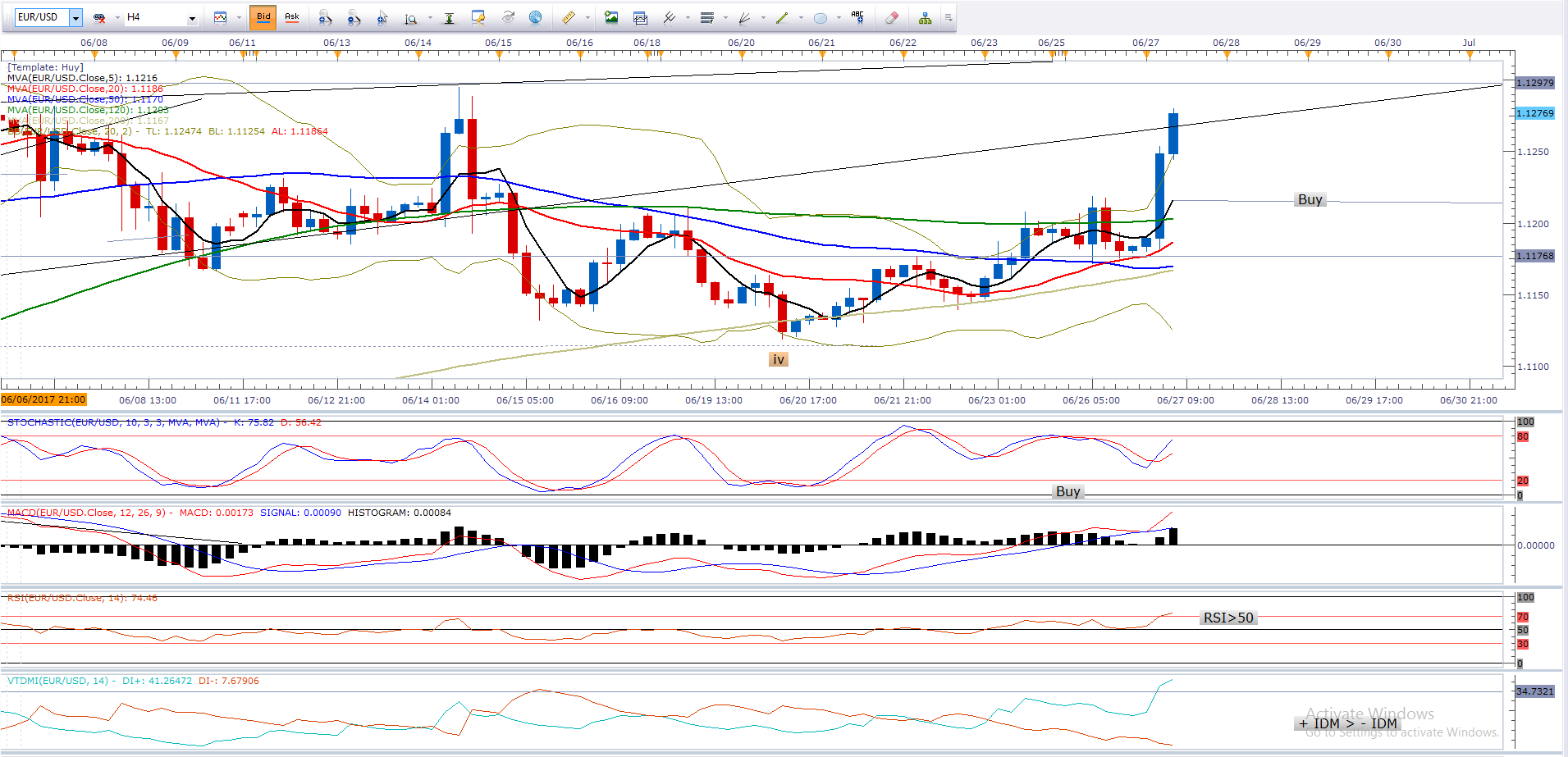Click the Fibonacci retracement lines icon

point(706,17)
